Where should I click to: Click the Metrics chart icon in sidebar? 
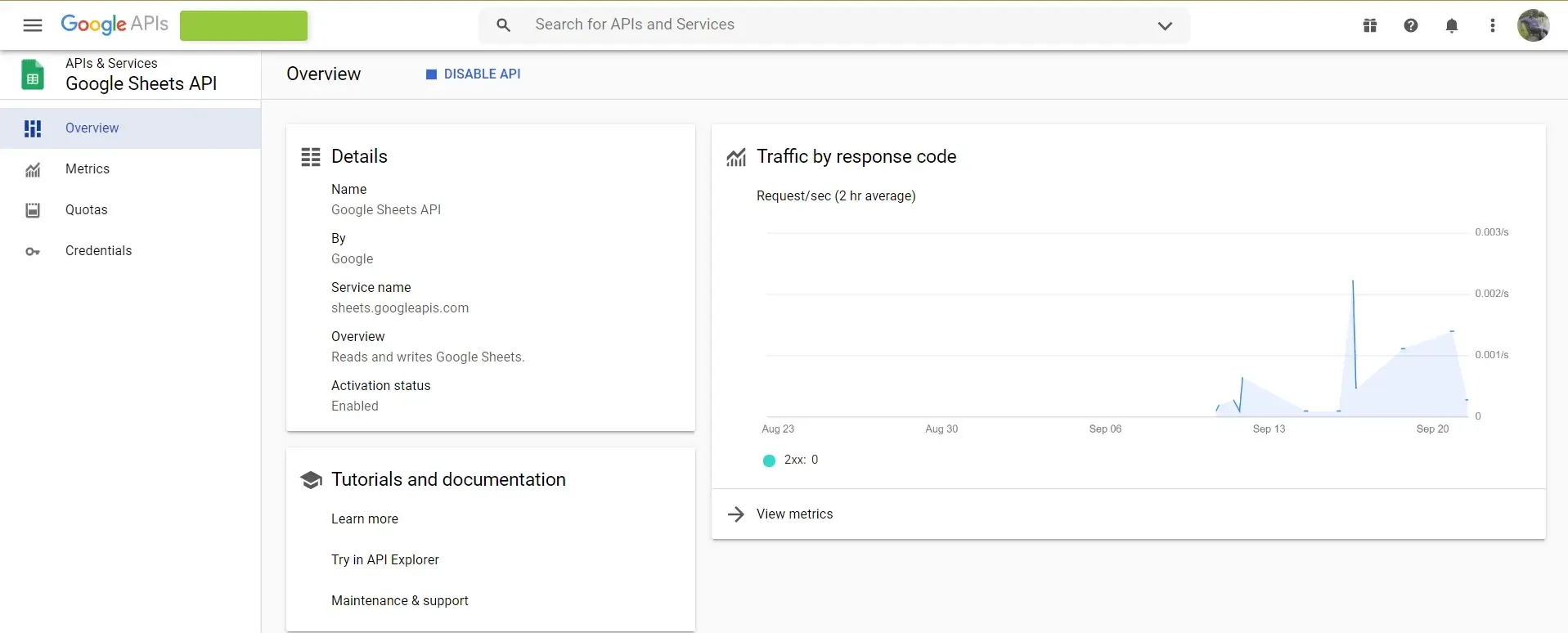[x=33, y=169]
